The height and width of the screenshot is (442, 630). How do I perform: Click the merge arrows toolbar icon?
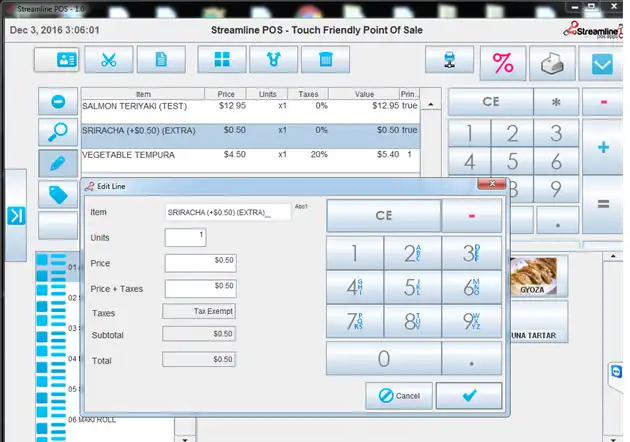274,59
